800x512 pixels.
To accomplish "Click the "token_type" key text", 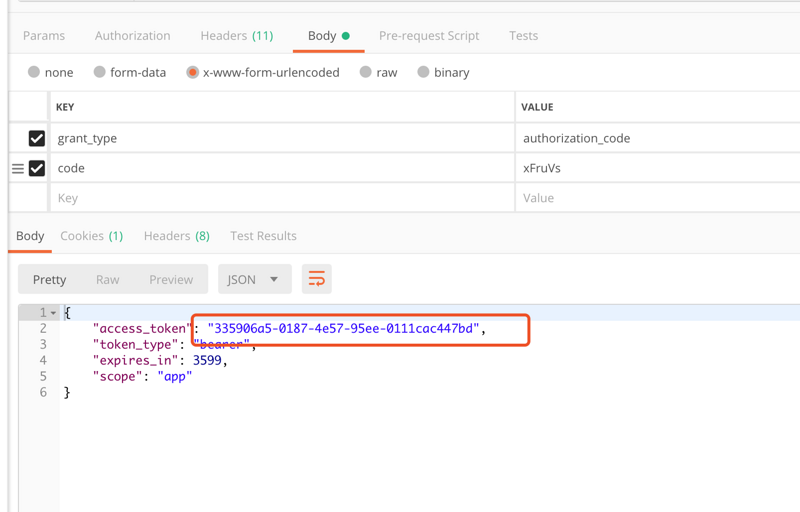I will (135, 345).
